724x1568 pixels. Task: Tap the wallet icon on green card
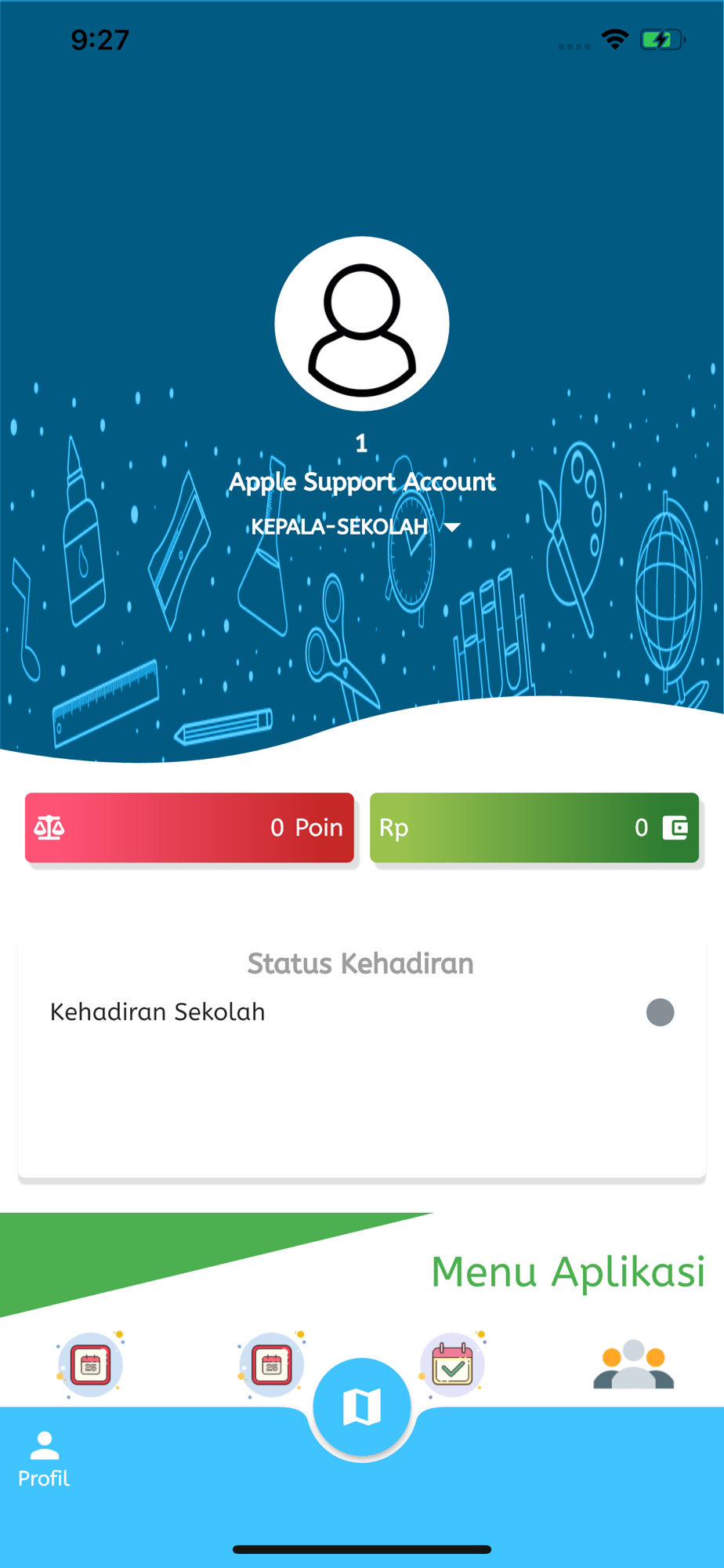point(675,828)
